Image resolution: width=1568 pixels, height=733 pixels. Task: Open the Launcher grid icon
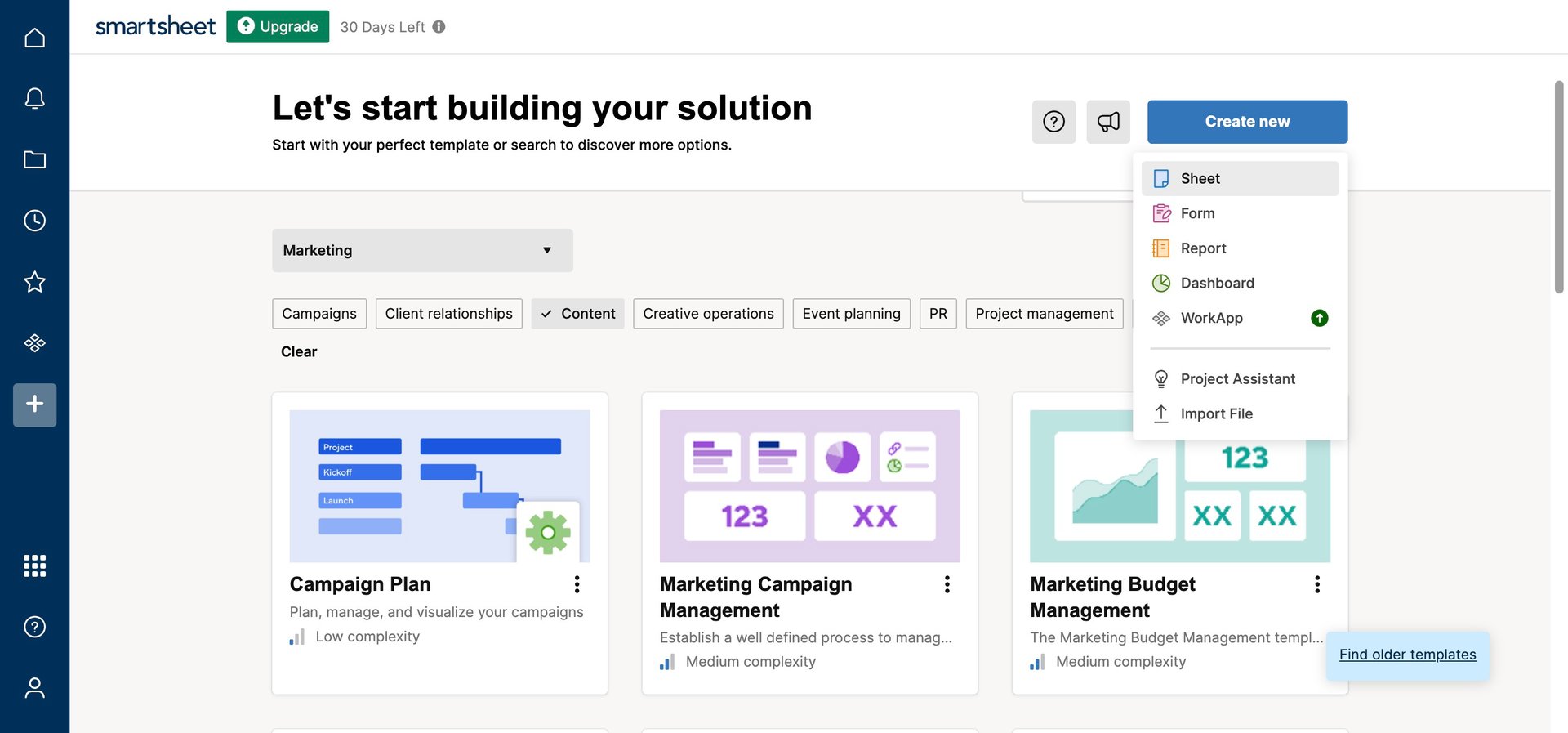(x=34, y=565)
